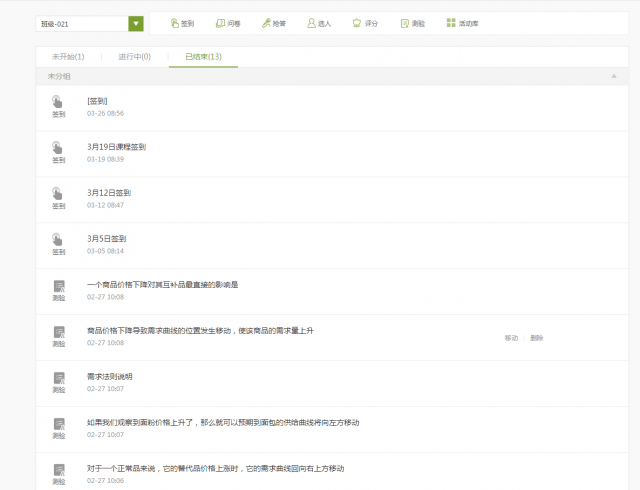Open the 3月5日签到 activity entry
Screen dimensions: 640x490
tap(106, 238)
